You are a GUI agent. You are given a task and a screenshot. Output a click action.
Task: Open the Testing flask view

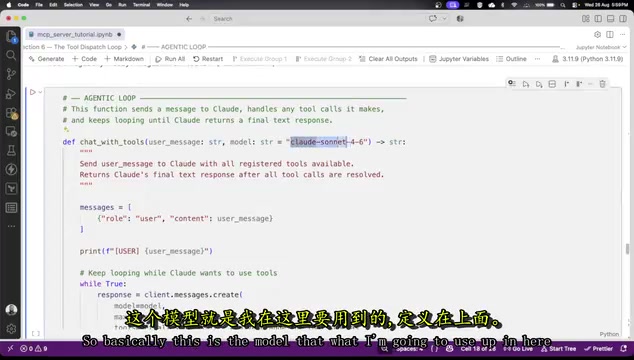click(x=11, y=150)
